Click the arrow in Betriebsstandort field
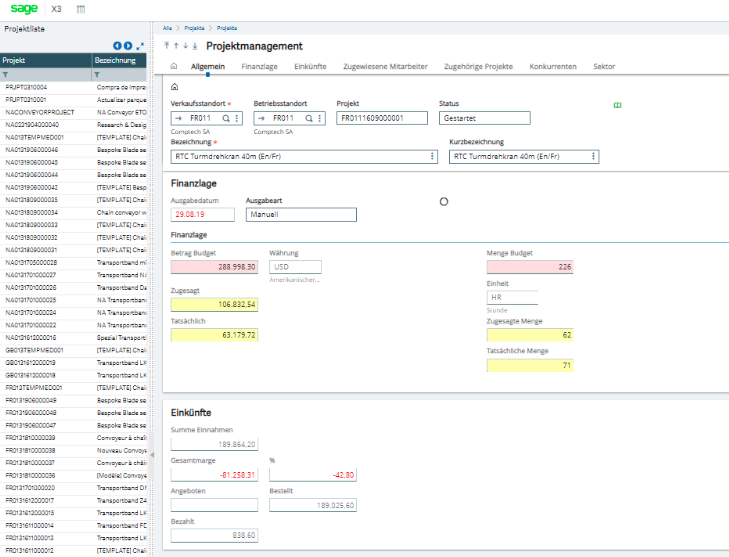Image resolution: width=729 pixels, height=557 pixels. 261,118
